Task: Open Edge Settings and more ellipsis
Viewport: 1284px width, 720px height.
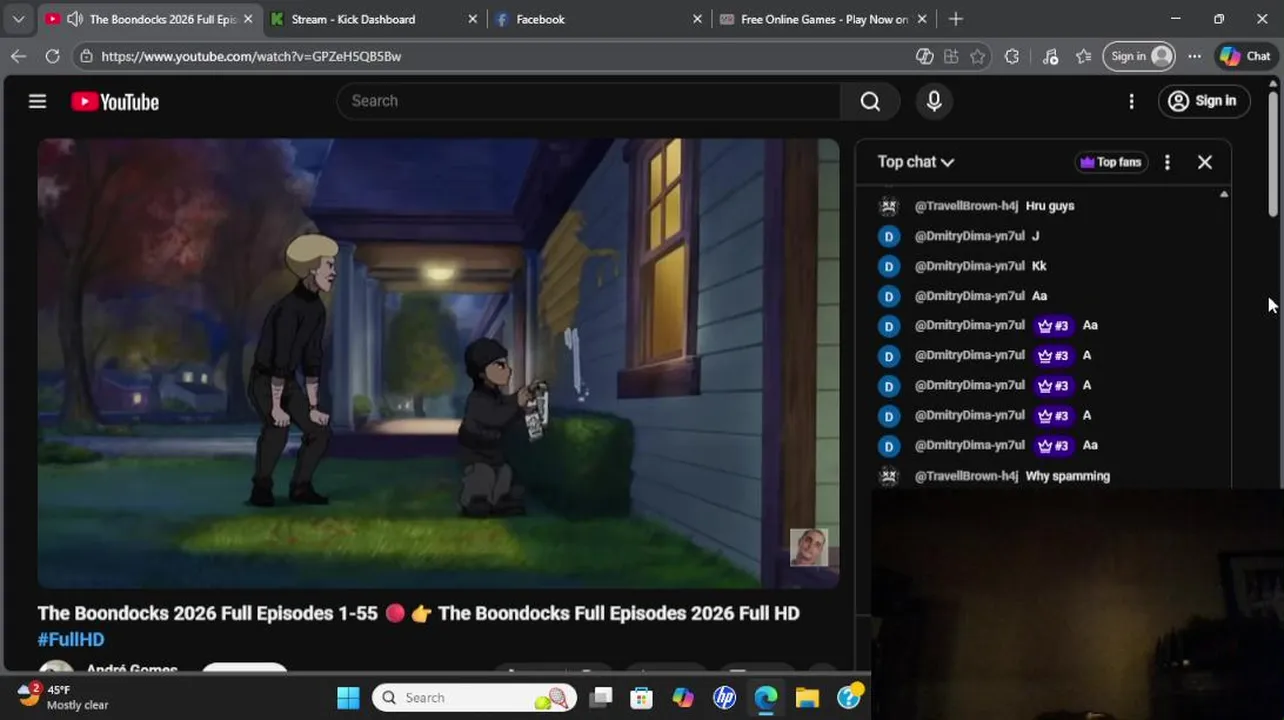Action: point(1194,56)
